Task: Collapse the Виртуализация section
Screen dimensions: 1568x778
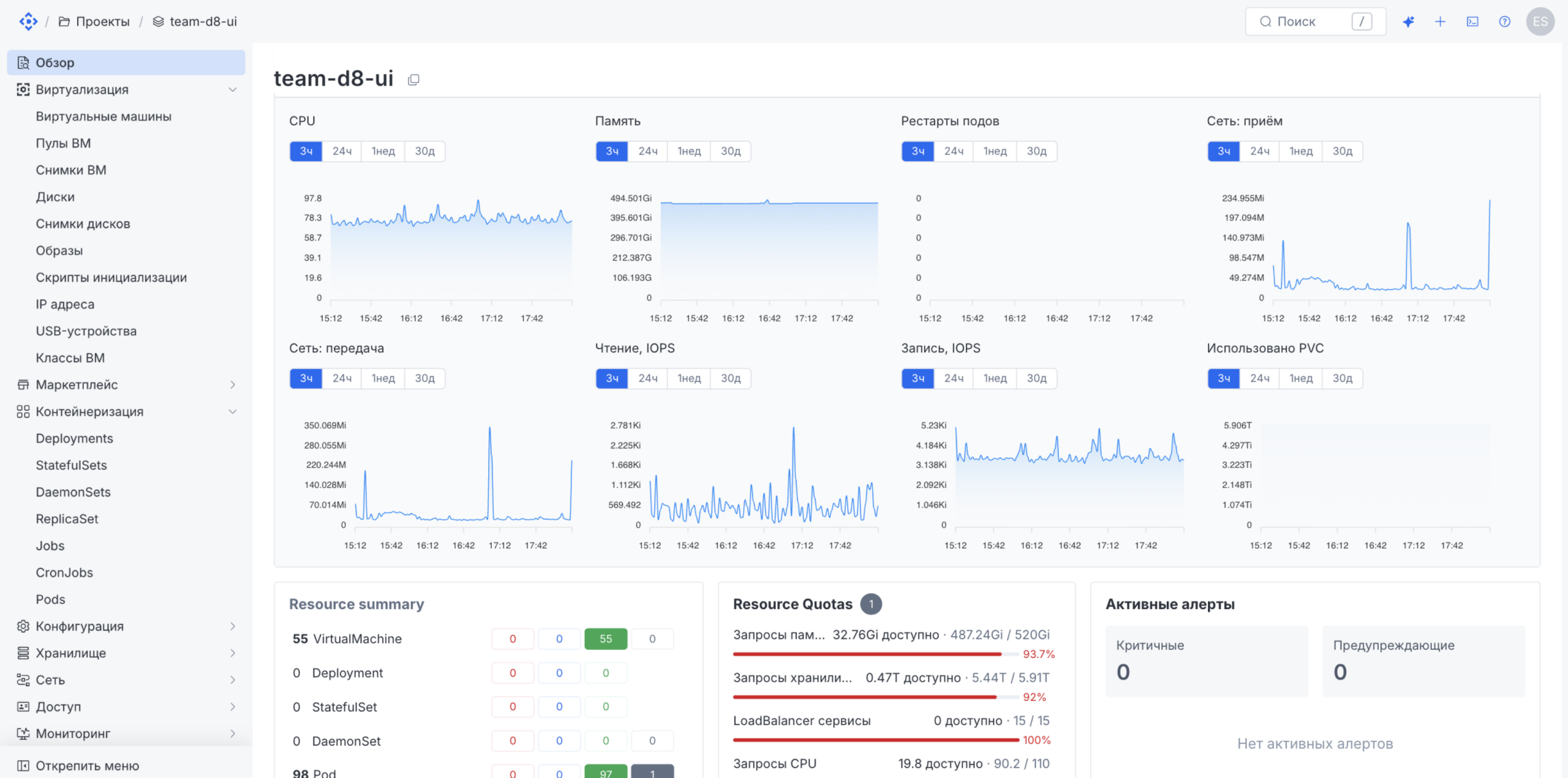Action: [233, 89]
